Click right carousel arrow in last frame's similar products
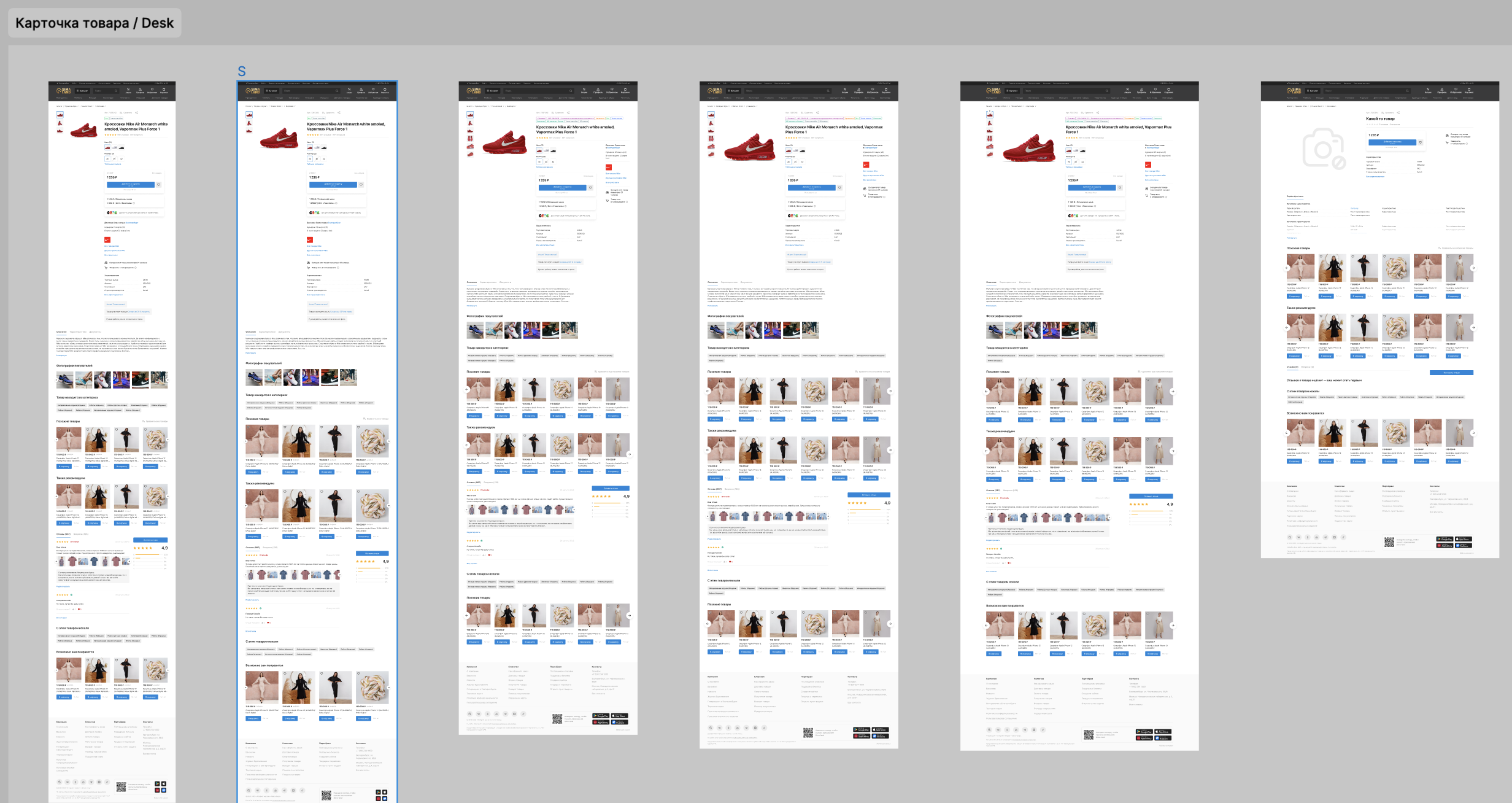This screenshot has height=803, width=1512. pos(1473,268)
